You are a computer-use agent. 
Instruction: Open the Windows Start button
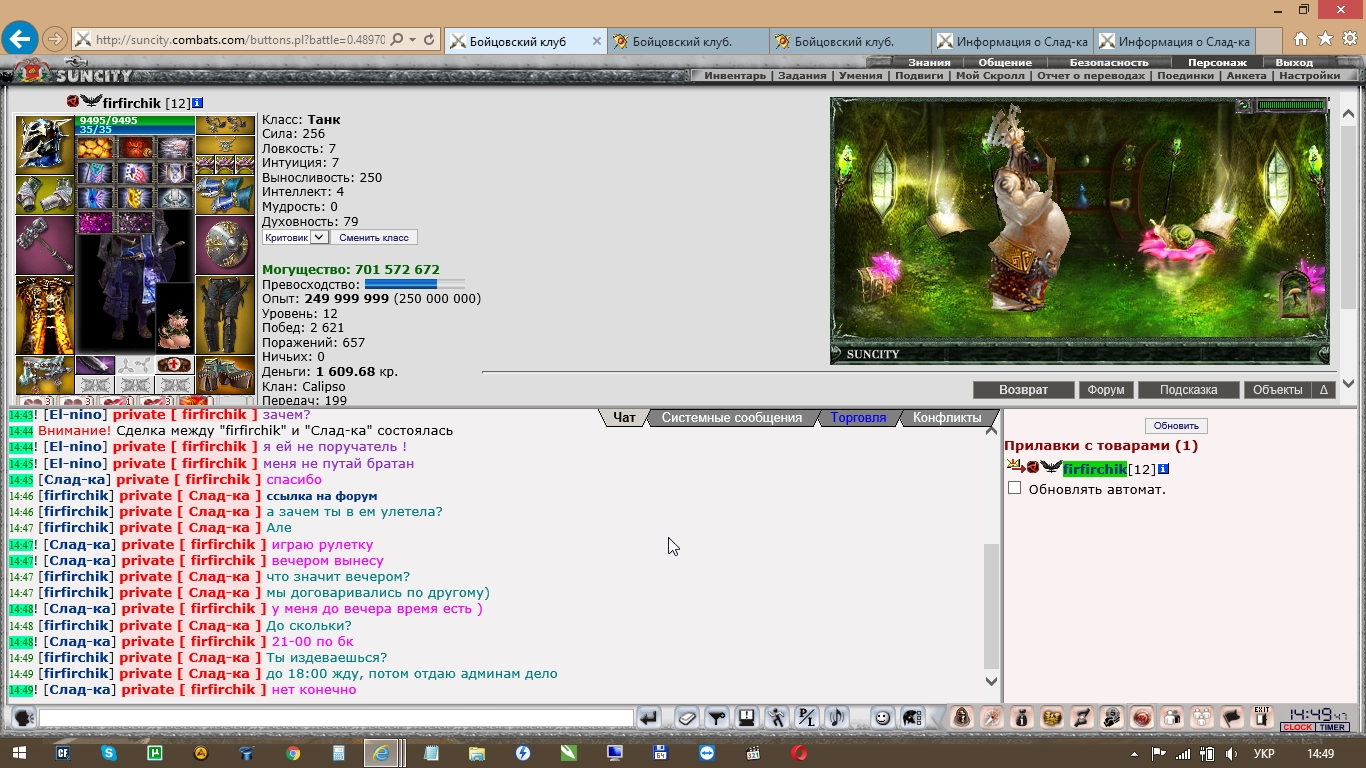point(19,753)
